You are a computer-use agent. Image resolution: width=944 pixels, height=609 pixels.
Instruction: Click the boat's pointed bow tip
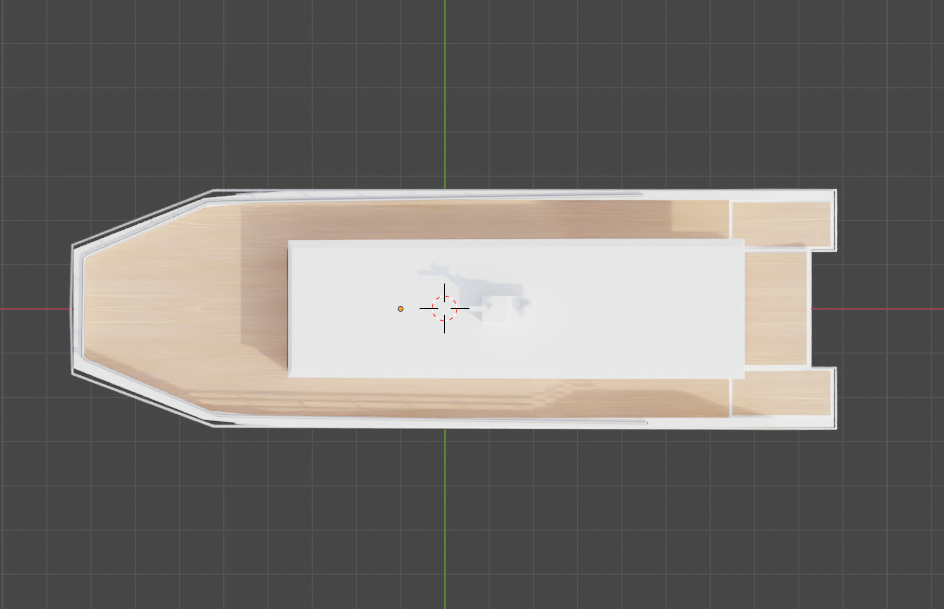pyautogui.click(x=73, y=307)
